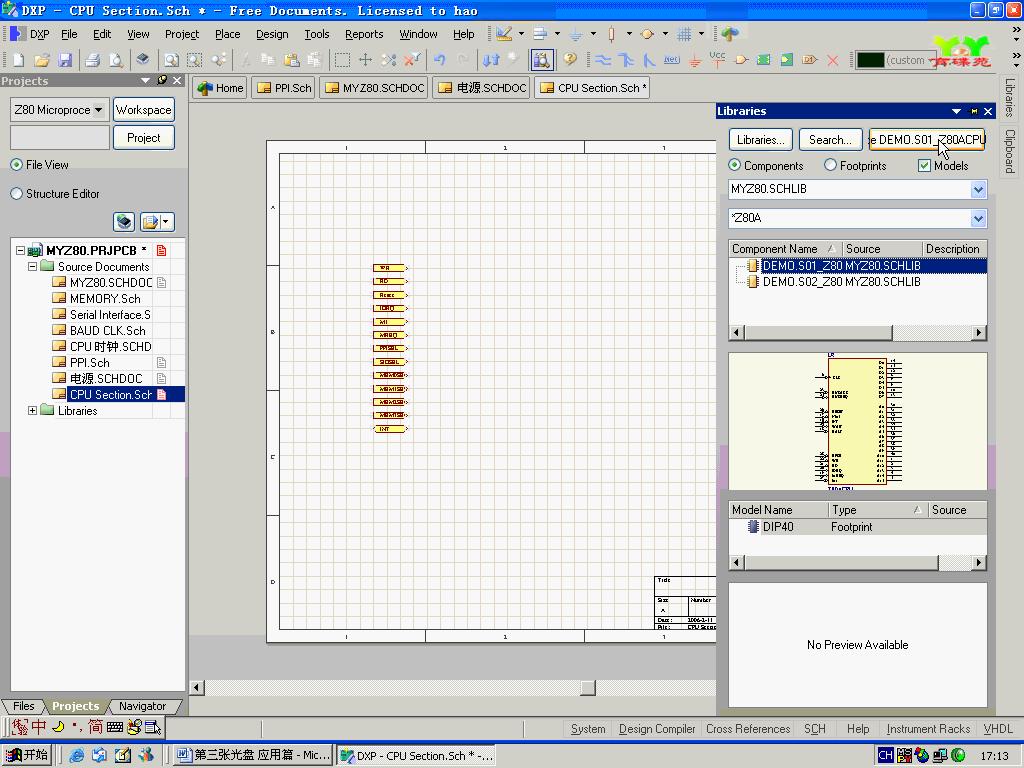The width and height of the screenshot is (1024, 768).
Task: Toggle the Models checkbox
Action: click(924, 166)
